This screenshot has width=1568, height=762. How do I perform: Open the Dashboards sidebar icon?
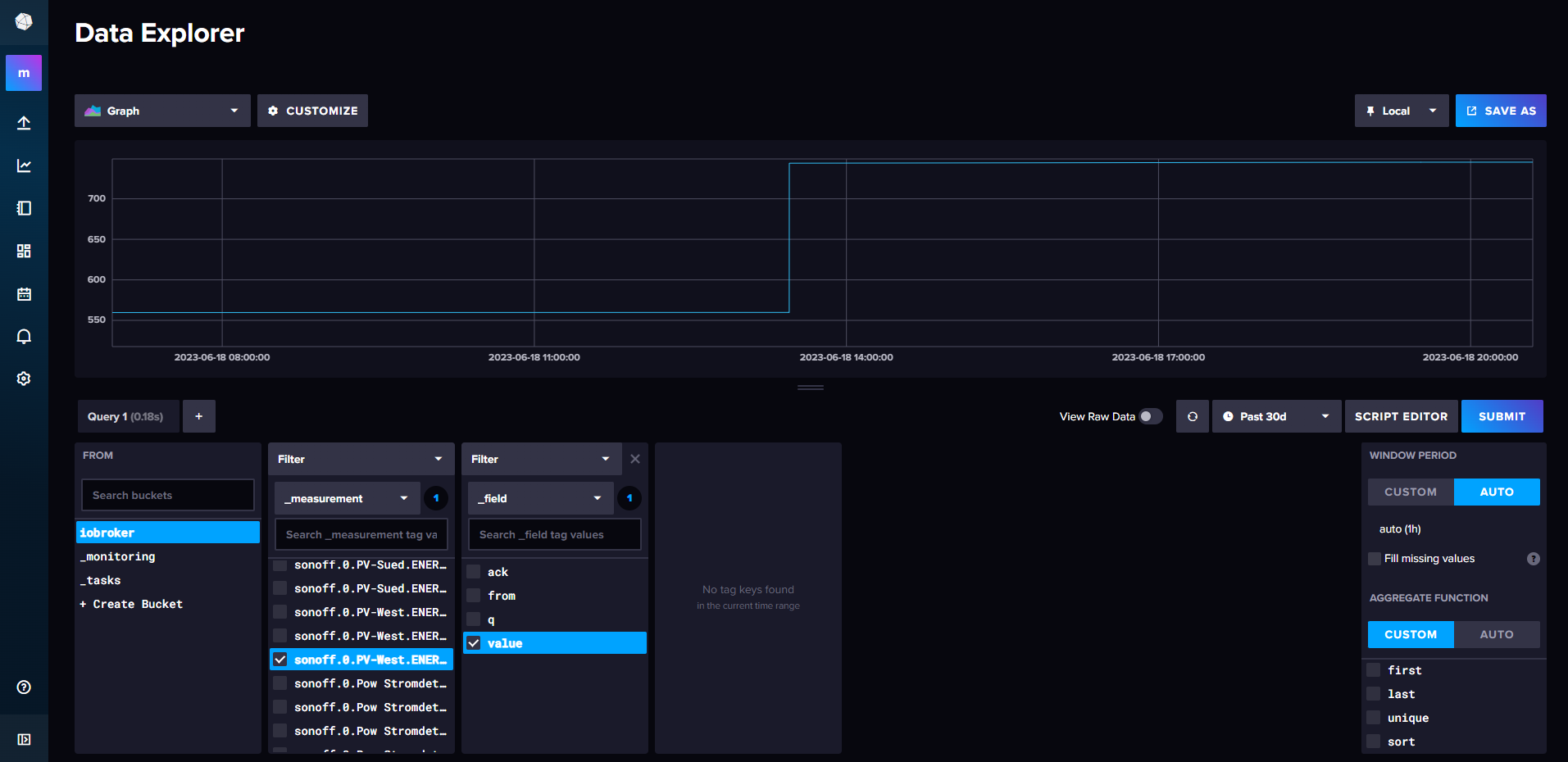point(24,251)
